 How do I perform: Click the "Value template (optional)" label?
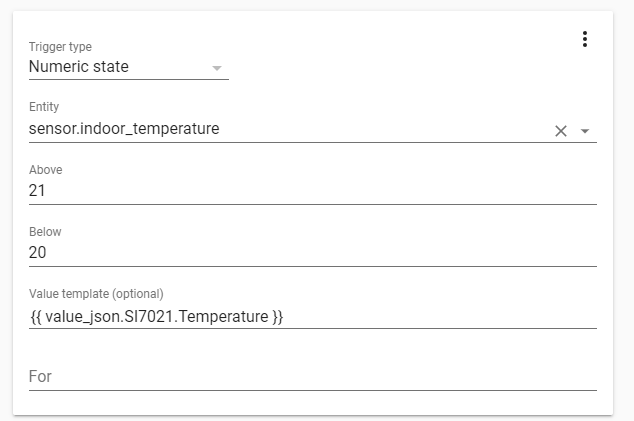pyautogui.click(x=96, y=294)
